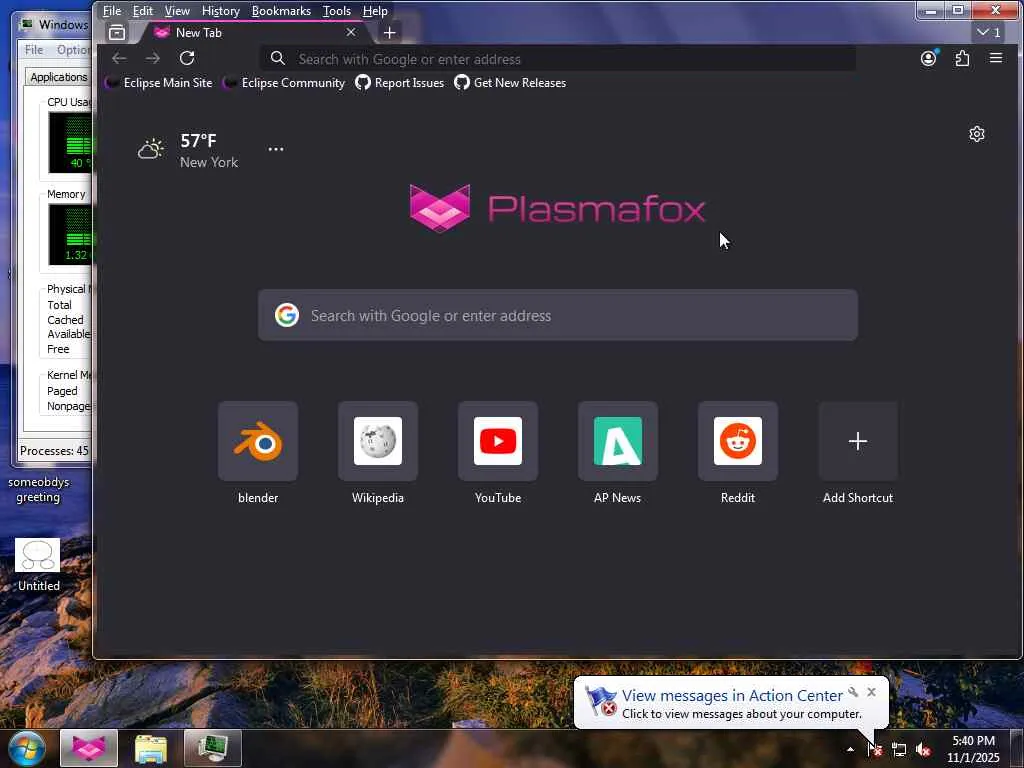Viewport: 1024px width, 768px height.
Task: Focus the address bar search field
Action: pos(558,59)
